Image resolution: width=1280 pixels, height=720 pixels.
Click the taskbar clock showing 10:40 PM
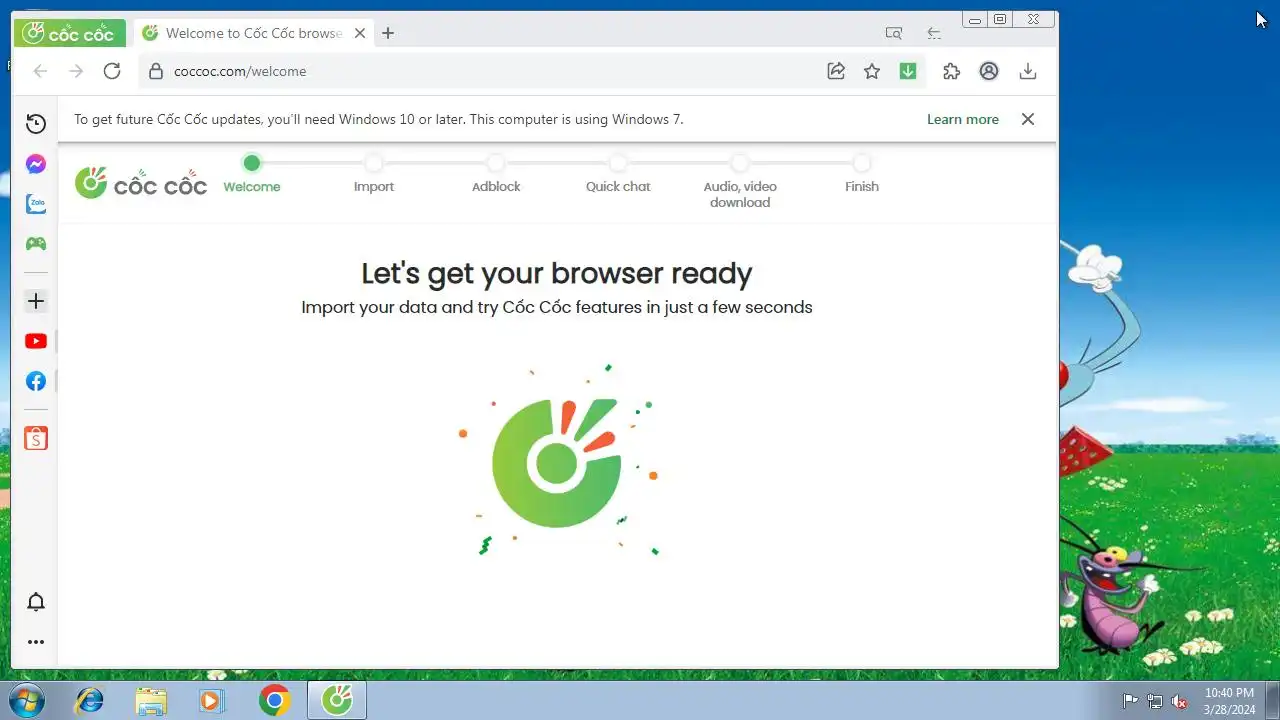click(x=1229, y=700)
